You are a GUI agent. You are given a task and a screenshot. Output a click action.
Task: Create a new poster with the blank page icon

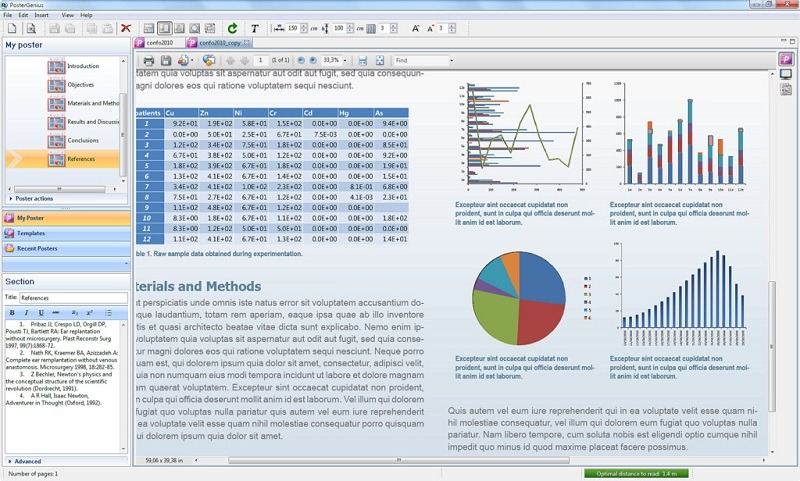pyautogui.click(x=12, y=29)
